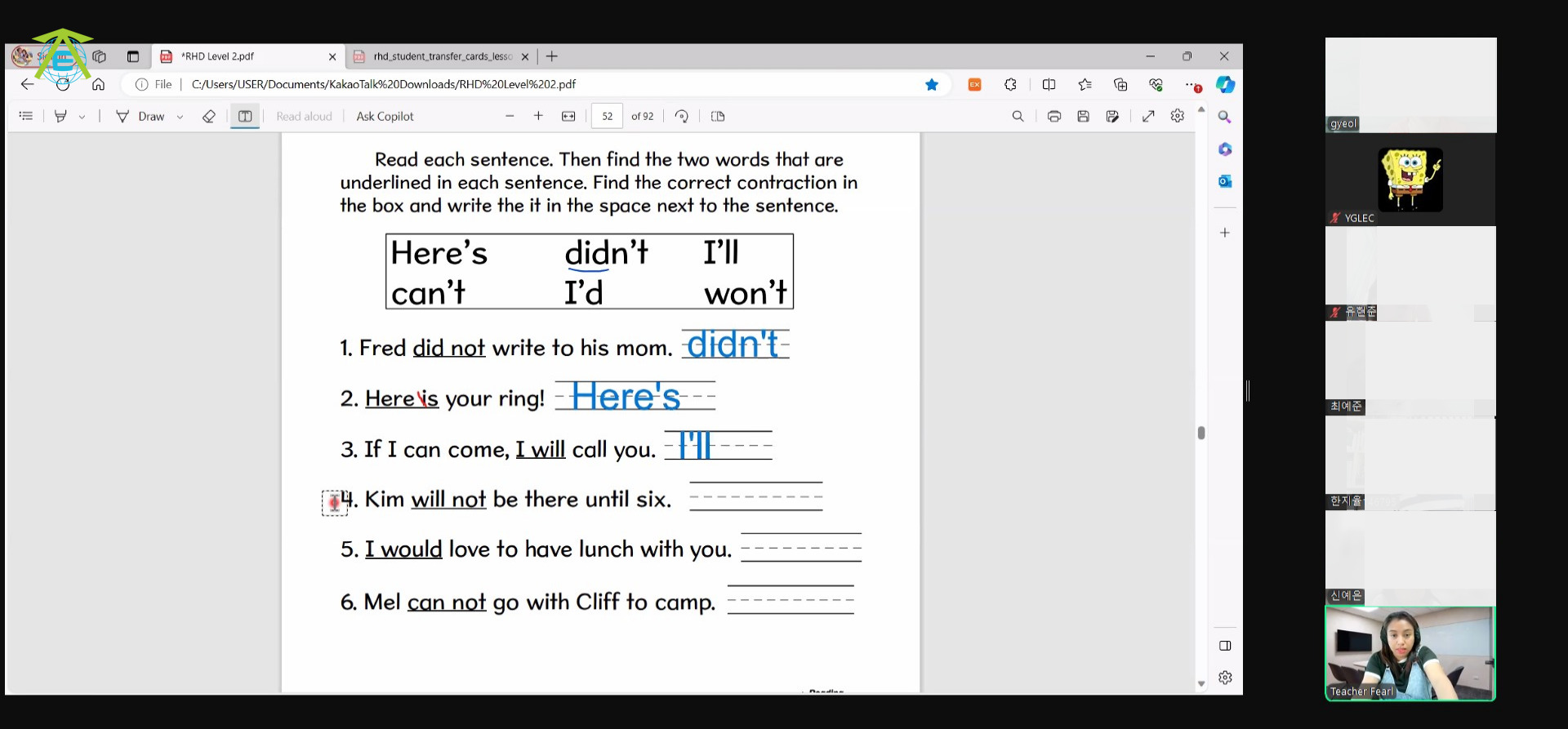
Task: Open the Copilot sidebar button
Action: (x=1225, y=84)
